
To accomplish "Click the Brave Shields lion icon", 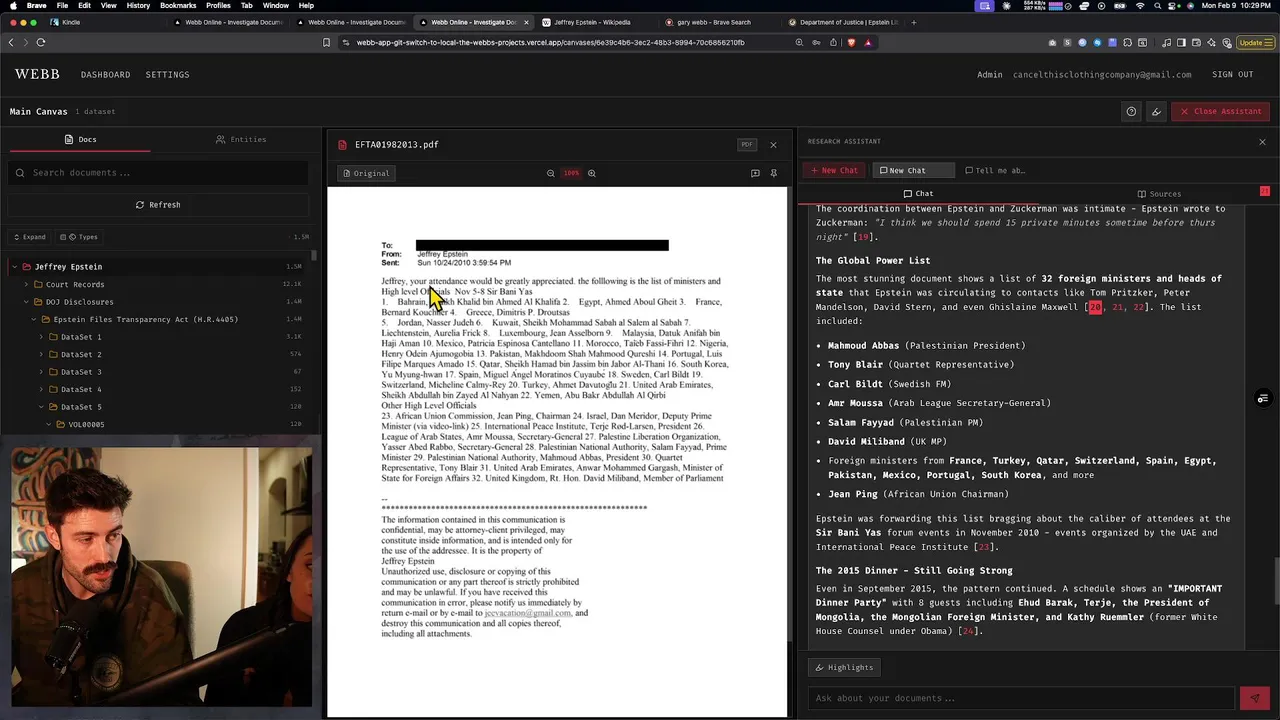I will 851,42.
